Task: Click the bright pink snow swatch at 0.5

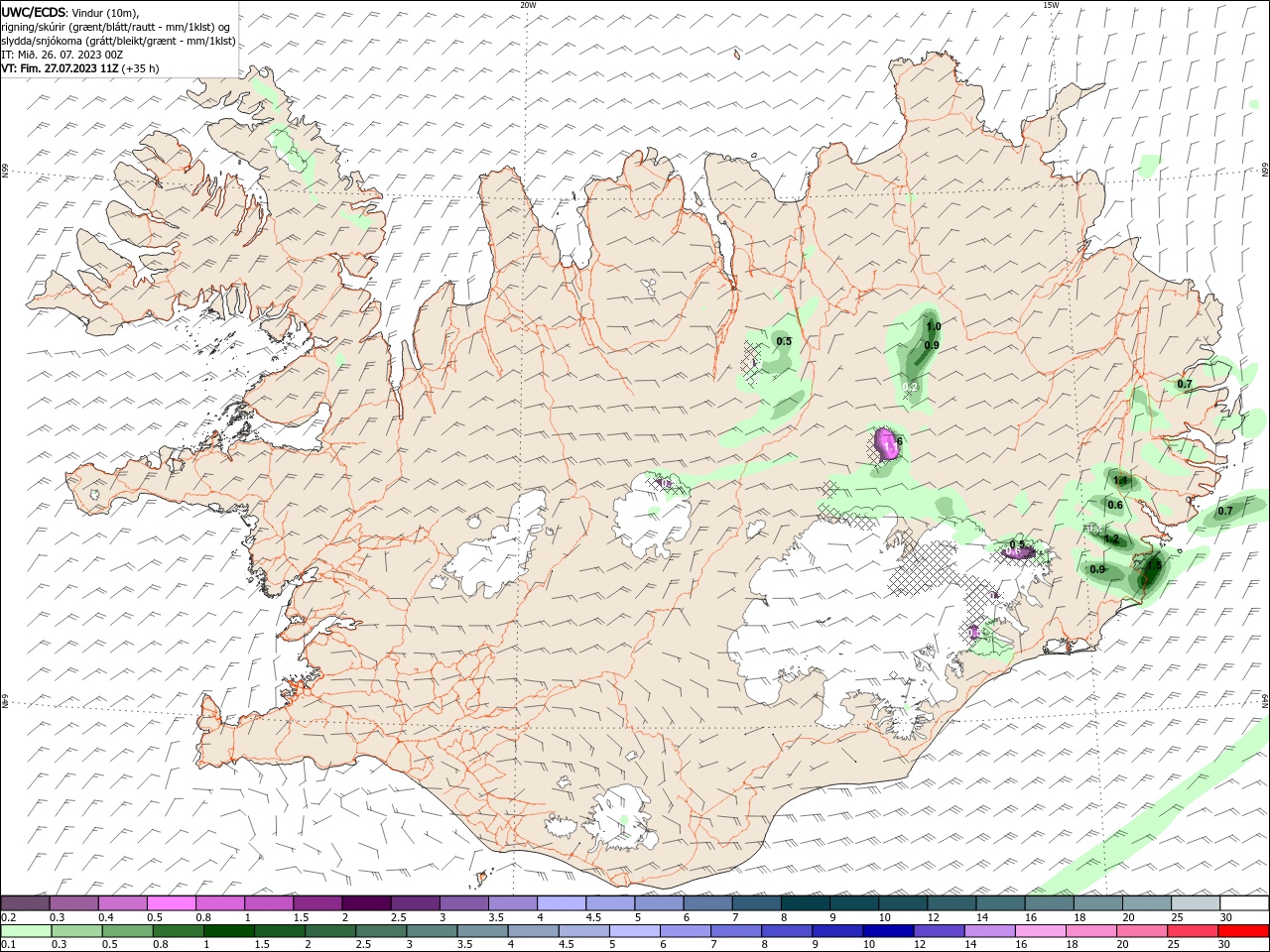Action: coord(172,903)
